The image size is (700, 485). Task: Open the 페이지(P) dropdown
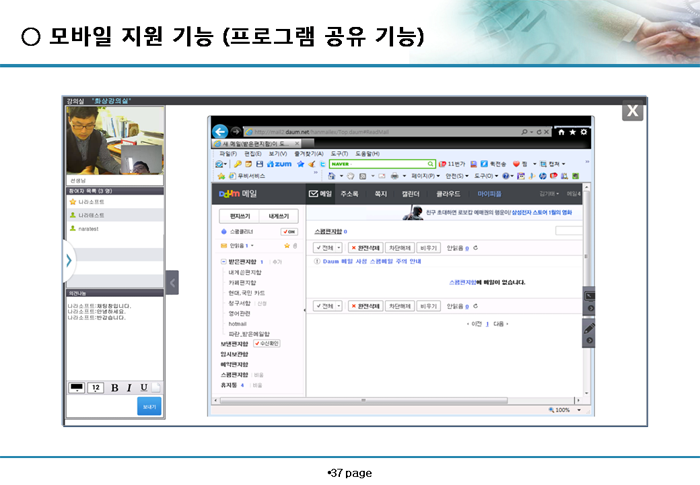425,176
